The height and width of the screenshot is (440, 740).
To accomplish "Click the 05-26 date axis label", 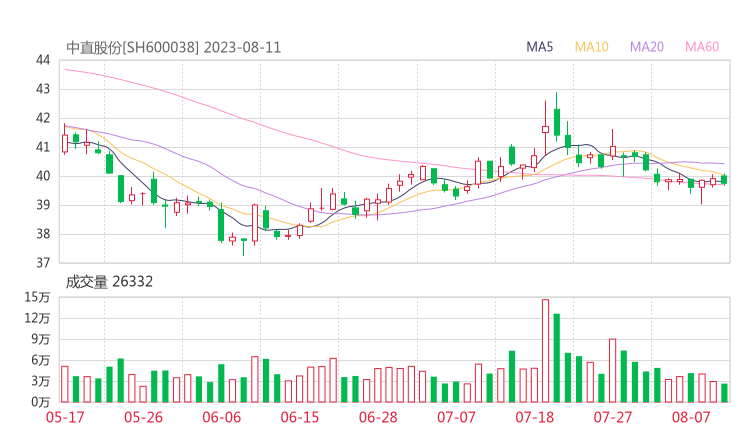I will [143, 417].
